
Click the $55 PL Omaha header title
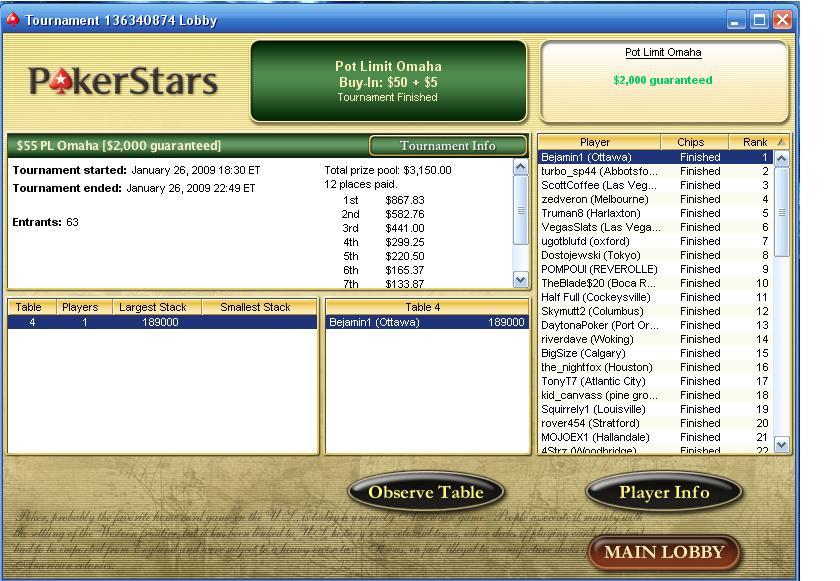point(118,146)
